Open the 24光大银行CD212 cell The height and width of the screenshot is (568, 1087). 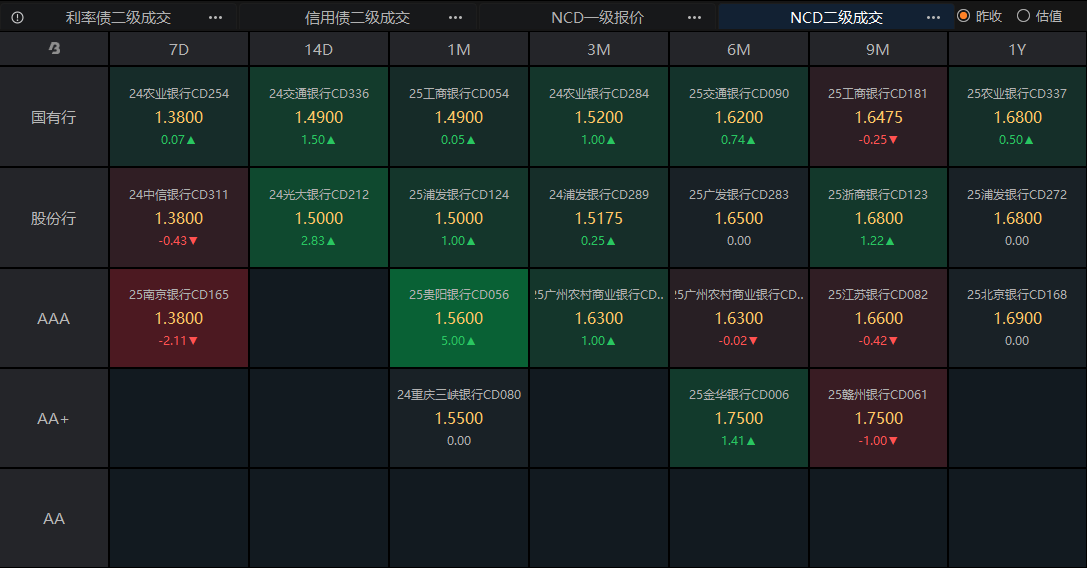(319, 218)
